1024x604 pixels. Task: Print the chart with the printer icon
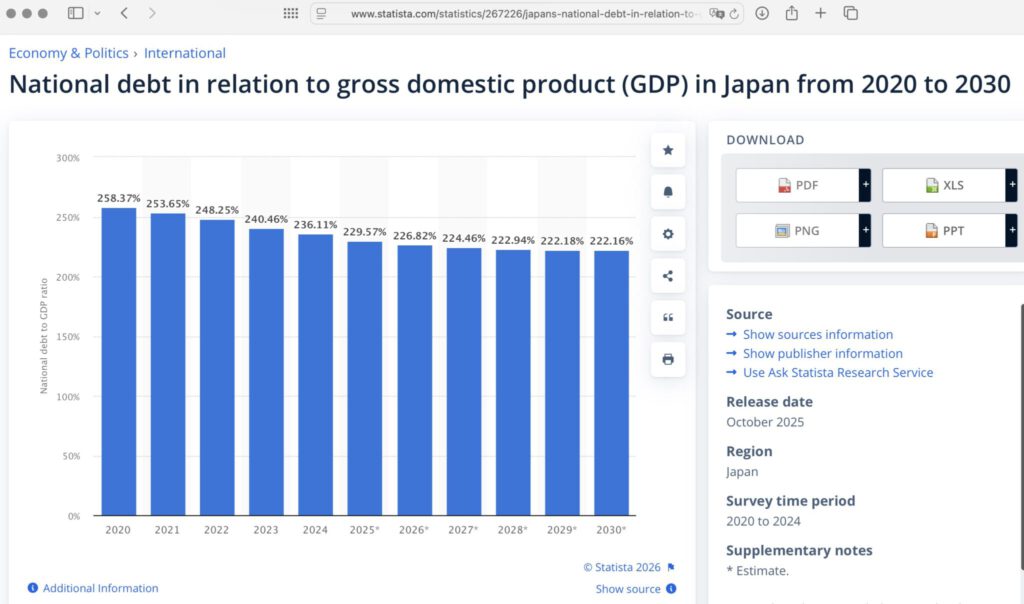[x=667, y=359]
